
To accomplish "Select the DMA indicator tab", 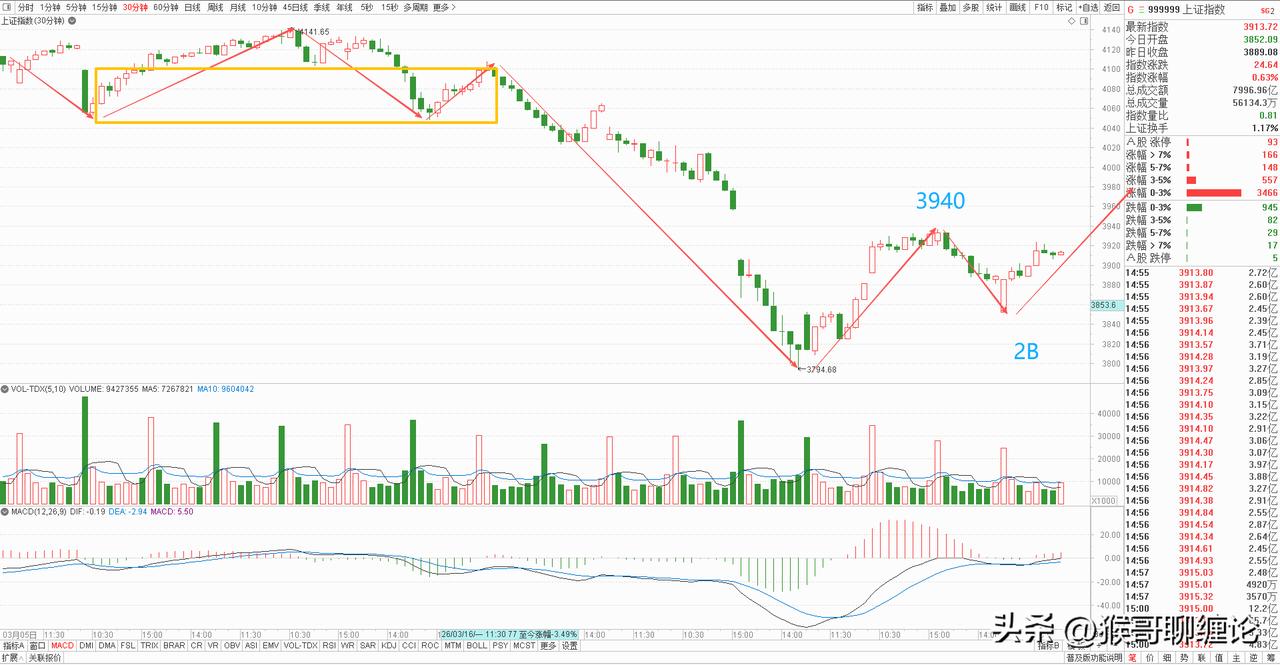I will tap(107, 646).
